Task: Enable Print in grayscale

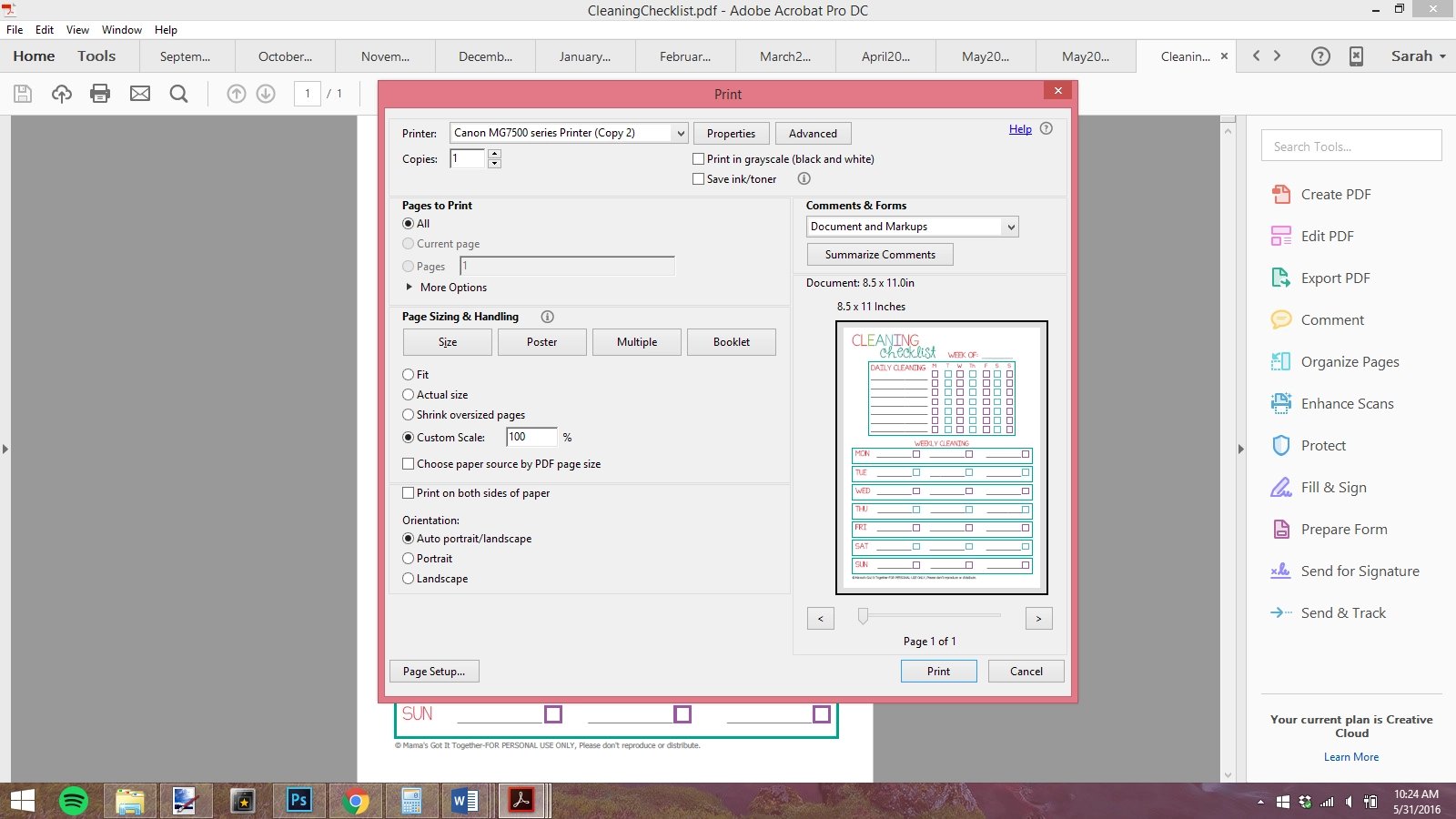Action: (x=698, y=158)
